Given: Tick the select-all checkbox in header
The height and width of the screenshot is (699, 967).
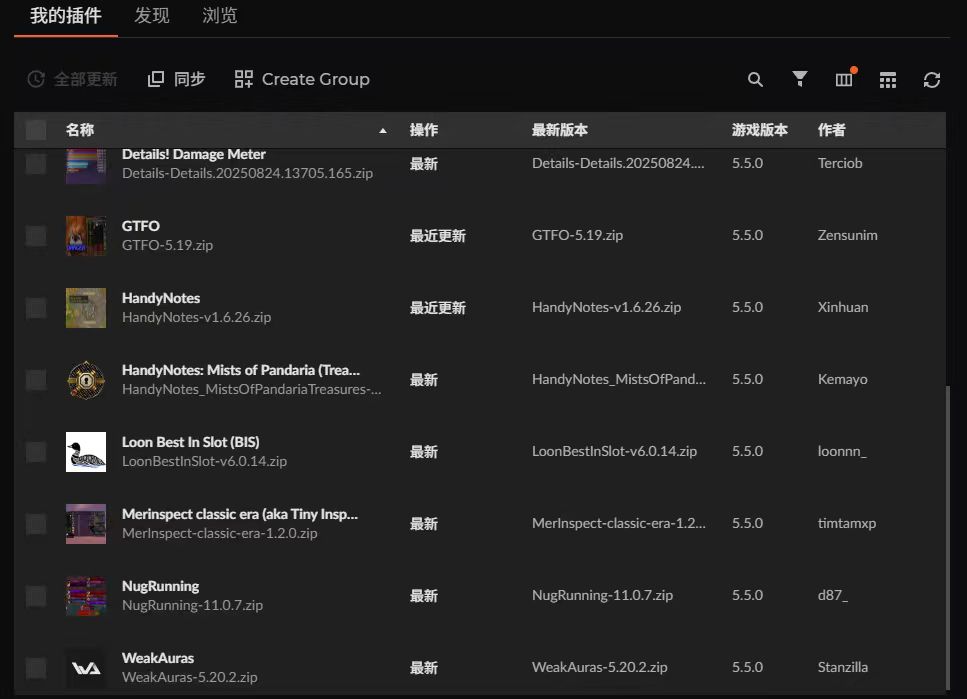Looking at the screenshot, I should 36,130.
